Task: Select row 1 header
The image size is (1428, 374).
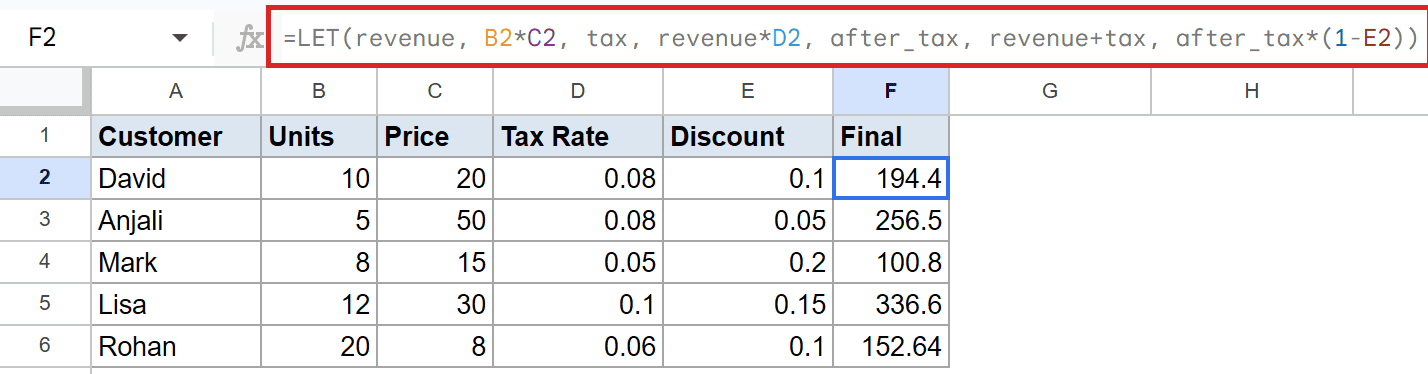Action: 45,136
